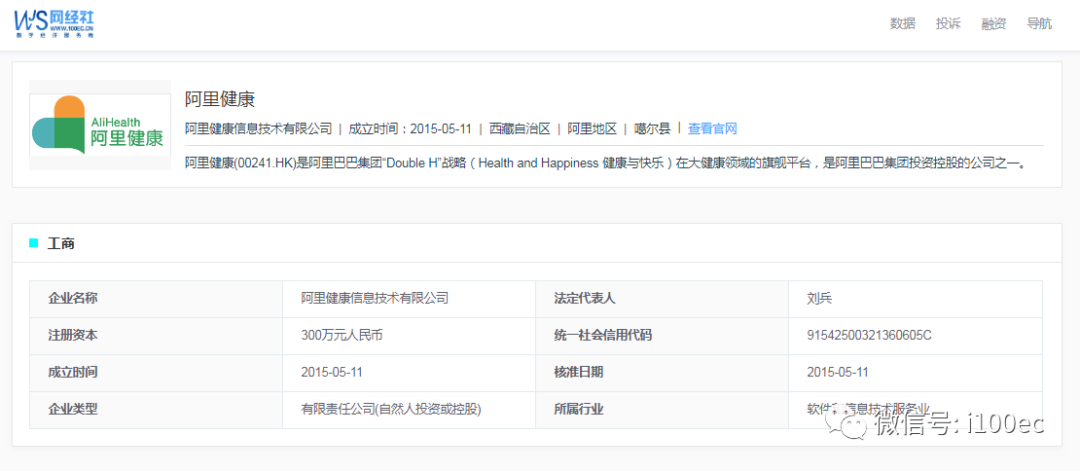Viewport: 1080px width, 471px height.
Task: Follow the 查看官网 link
Action: click(x=713, y=128)
